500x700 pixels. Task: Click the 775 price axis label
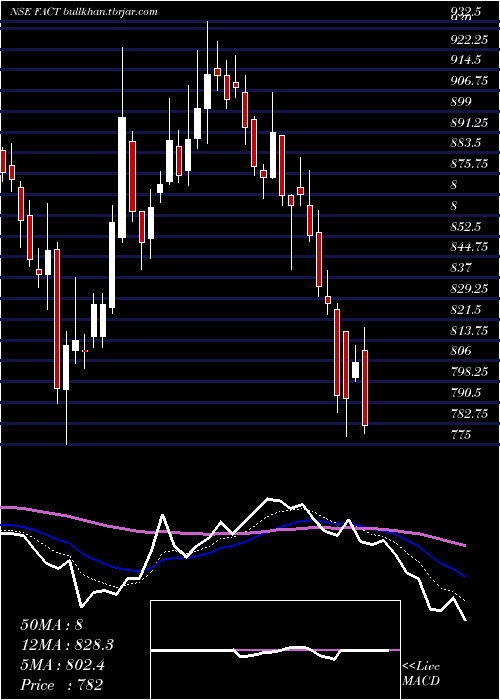pos(461,434)
